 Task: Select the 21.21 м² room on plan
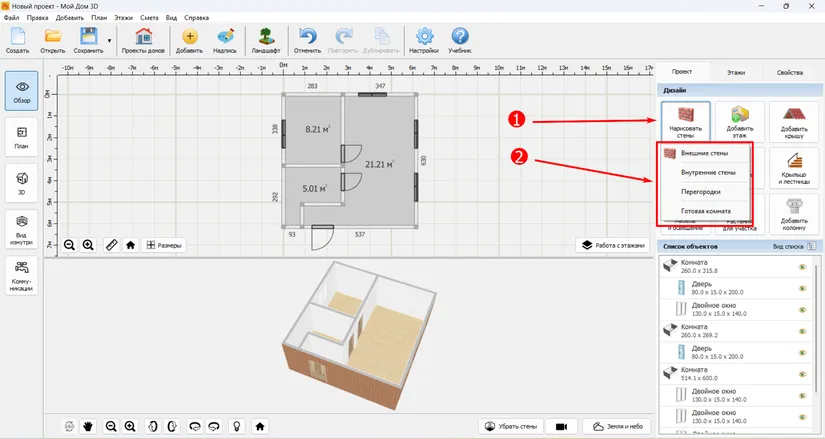click(x=379, y=164)
